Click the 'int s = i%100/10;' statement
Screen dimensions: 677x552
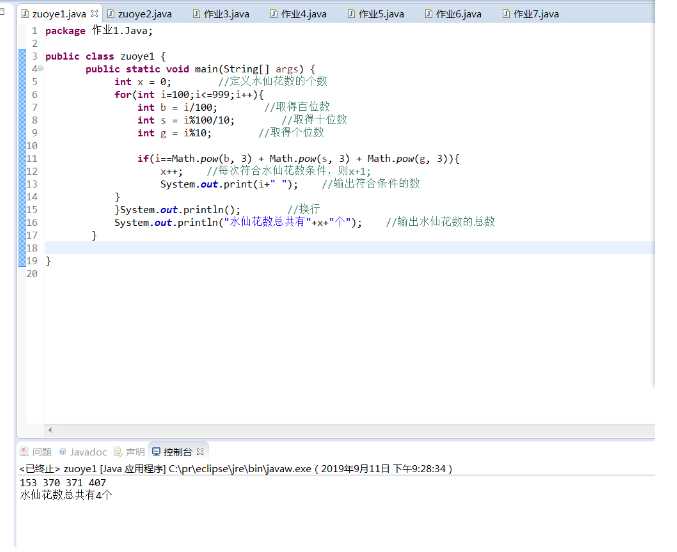[186, 120]
